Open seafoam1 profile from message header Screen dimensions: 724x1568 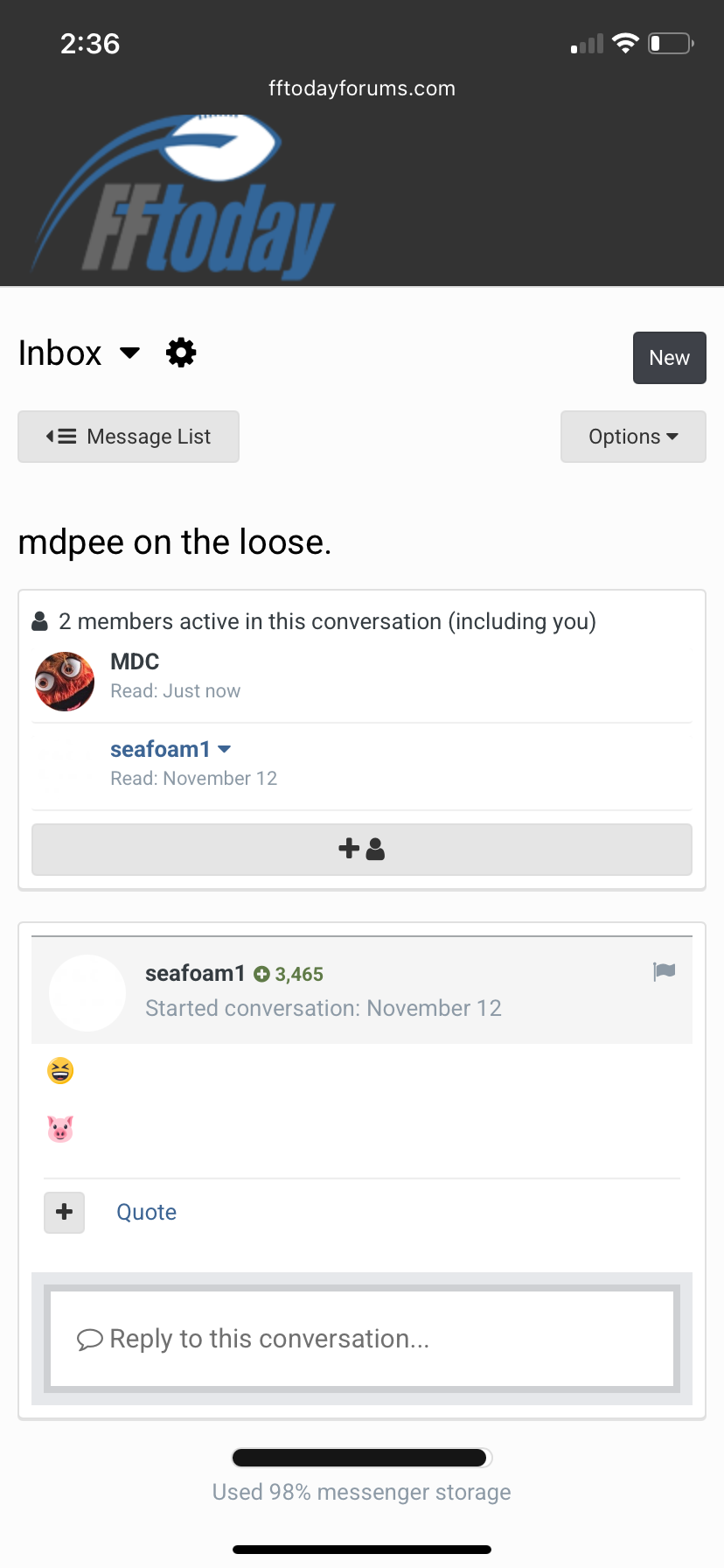(x=195, y=973)
